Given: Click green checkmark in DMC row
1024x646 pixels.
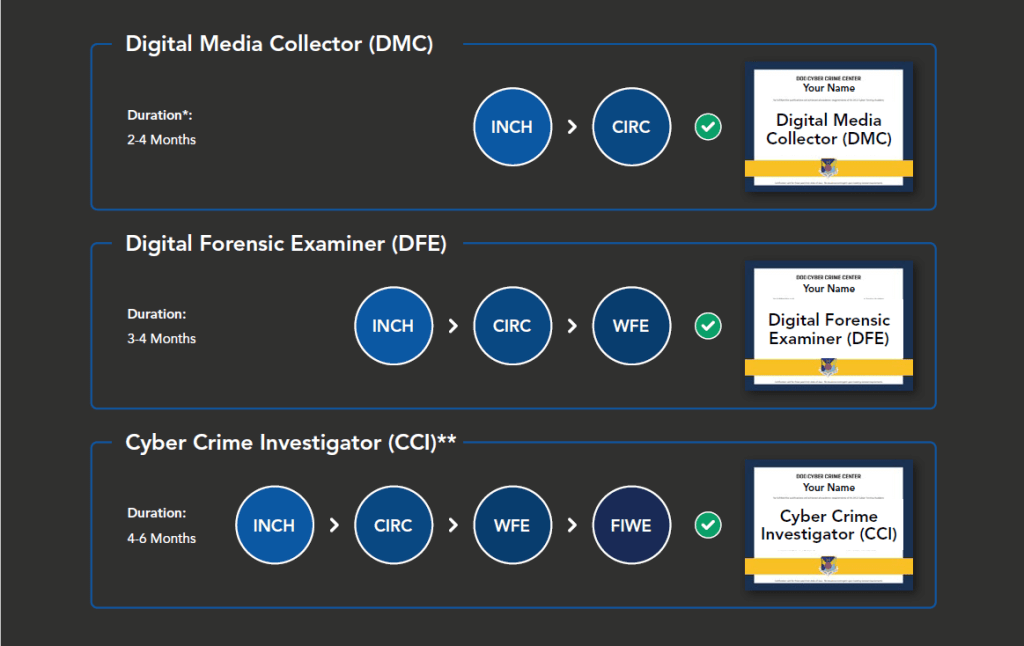Looking at the screenshot, I should [708, 127].
